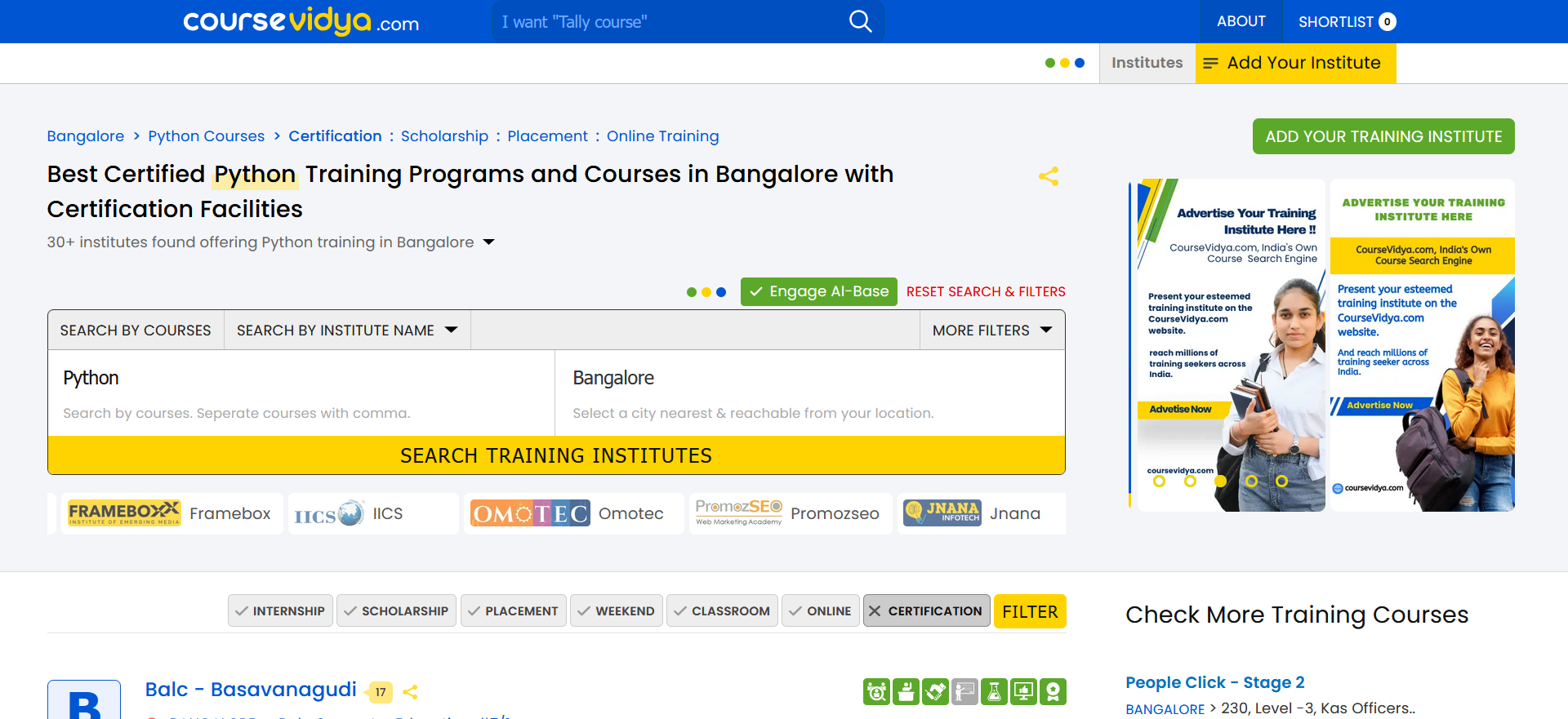Click Balc's student-at-desk scholarship icon
The width and height of the screenshot is (1568, 719).
906,692
